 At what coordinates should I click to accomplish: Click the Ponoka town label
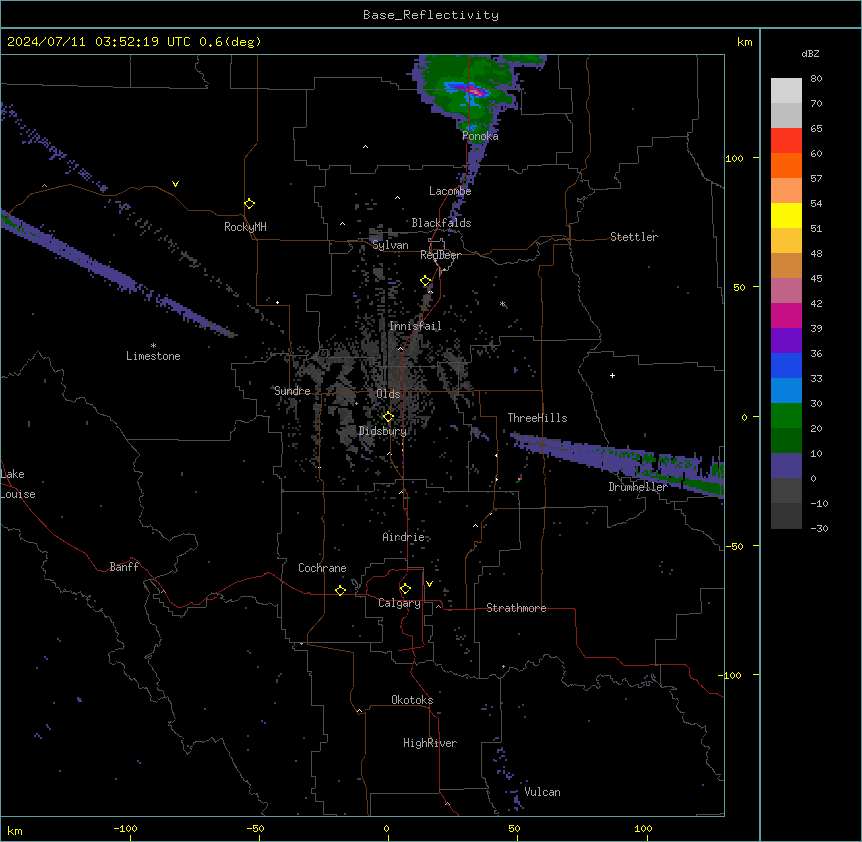(480, 136)
